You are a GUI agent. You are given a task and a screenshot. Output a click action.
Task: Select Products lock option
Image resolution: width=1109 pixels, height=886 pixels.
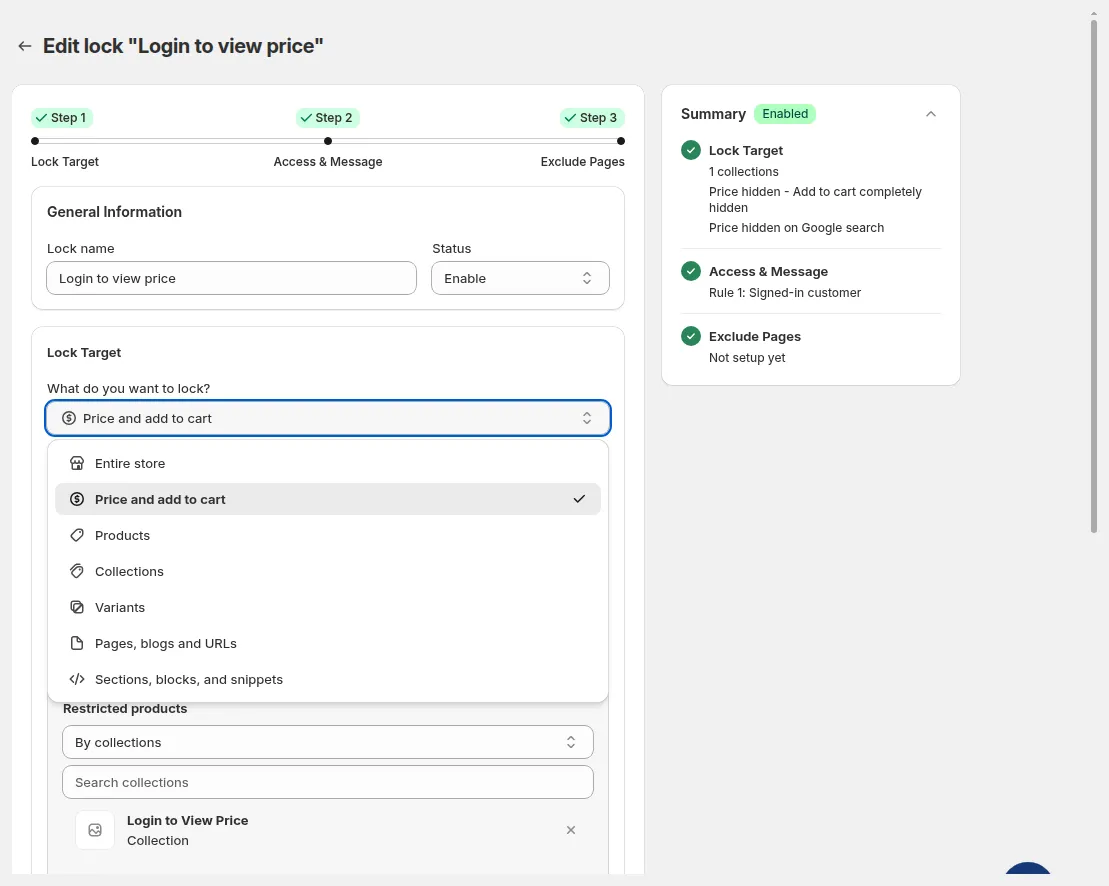tap(328, 535)
